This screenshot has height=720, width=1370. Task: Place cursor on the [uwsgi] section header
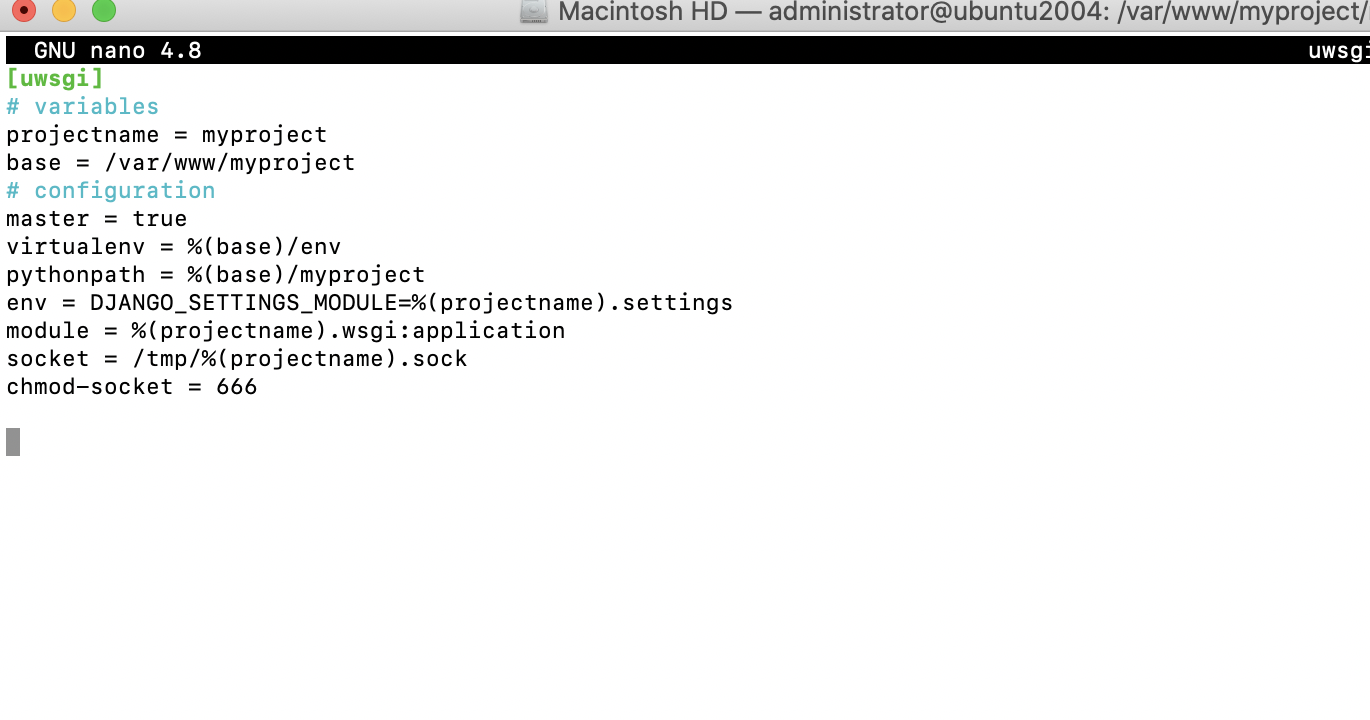pos(55,78)
